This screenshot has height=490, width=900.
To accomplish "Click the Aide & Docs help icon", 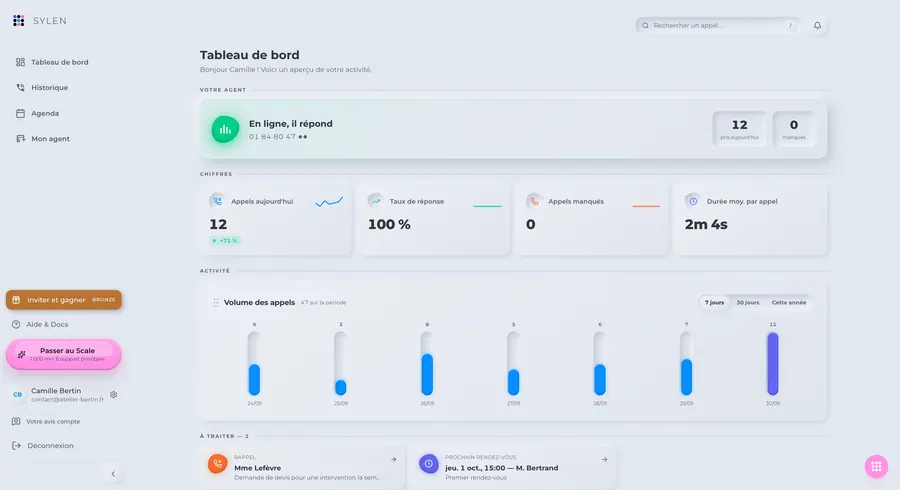I will (16, 325).
